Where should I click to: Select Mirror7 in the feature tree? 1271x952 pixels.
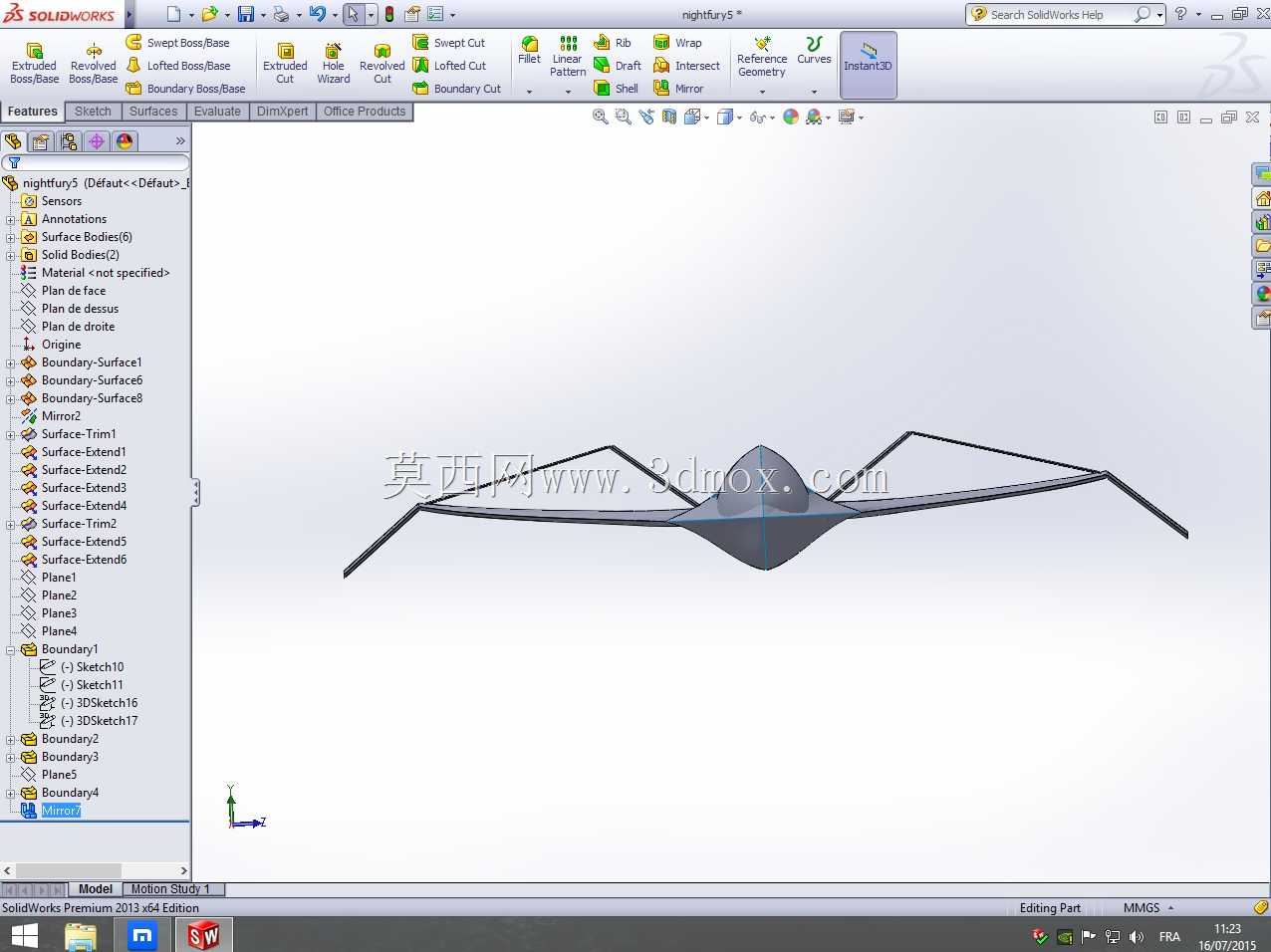[x=61, y=811]
